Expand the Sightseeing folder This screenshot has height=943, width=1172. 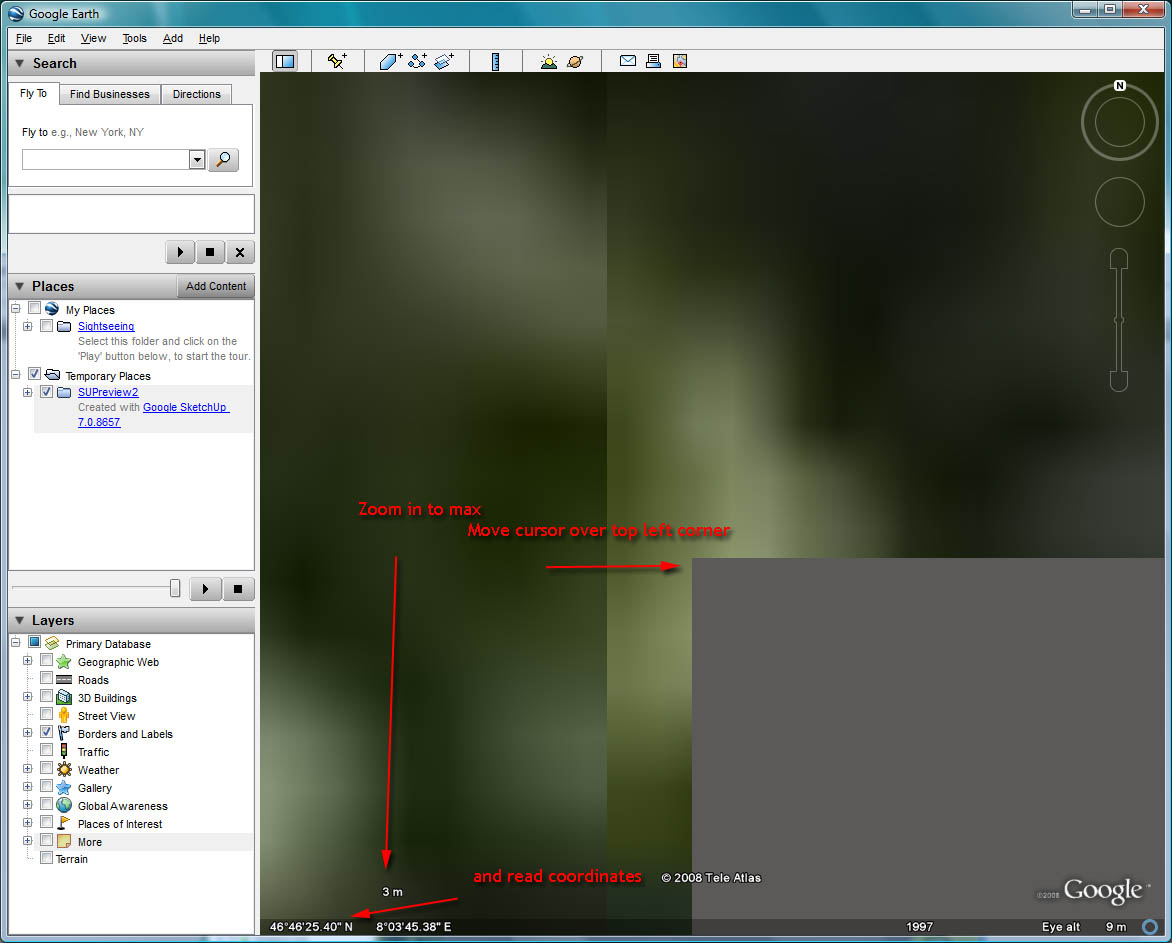pyautogui.click(x=28, y=327)
